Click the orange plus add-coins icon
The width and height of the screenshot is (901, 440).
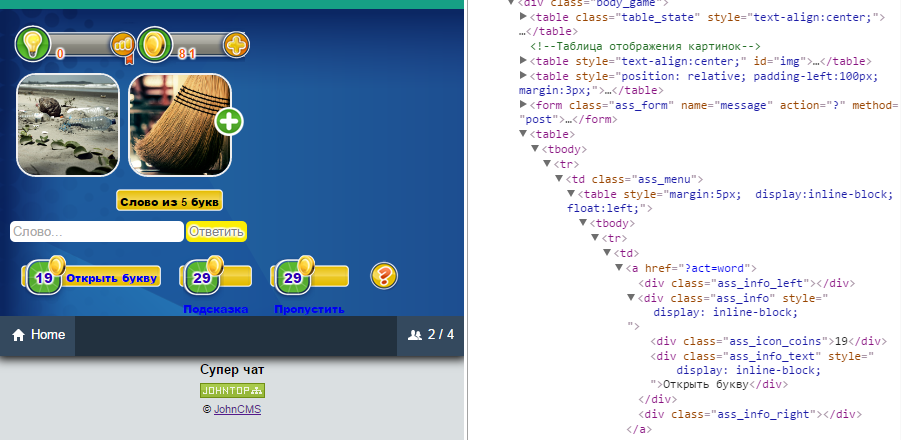coord(236,45)
